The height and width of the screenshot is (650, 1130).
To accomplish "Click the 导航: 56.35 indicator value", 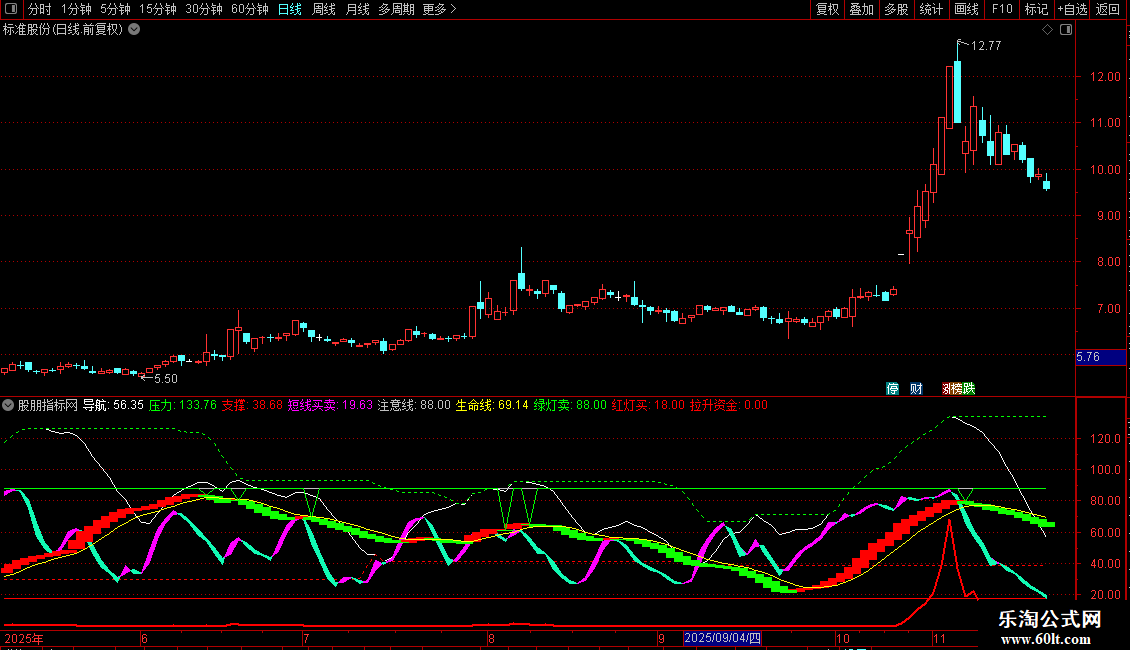I will (x=113, y=405).
